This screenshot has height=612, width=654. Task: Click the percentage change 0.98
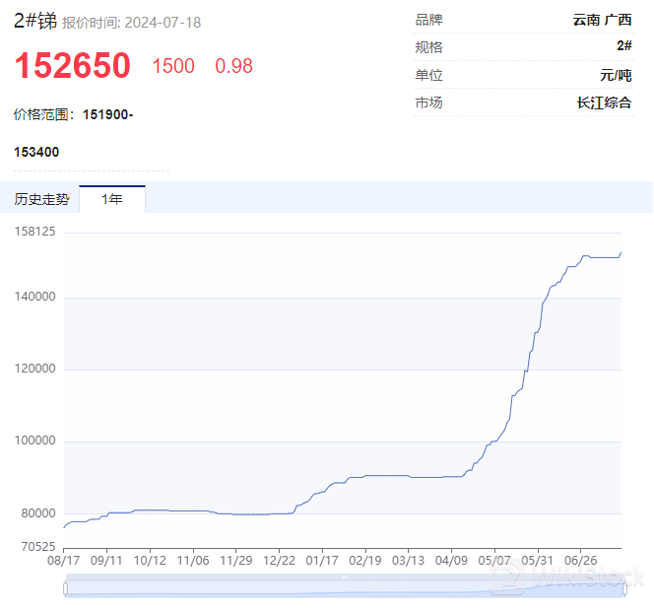click(234, 66)
